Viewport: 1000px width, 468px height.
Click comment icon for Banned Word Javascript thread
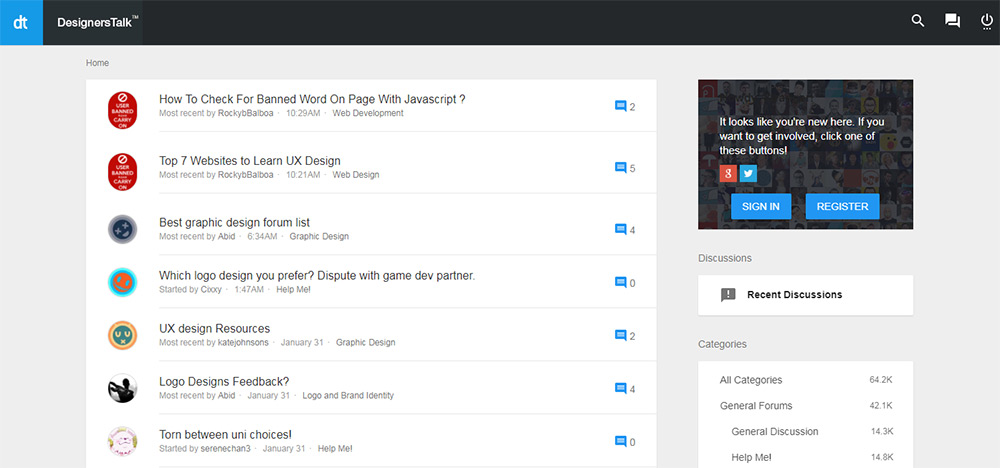point(621,106)
